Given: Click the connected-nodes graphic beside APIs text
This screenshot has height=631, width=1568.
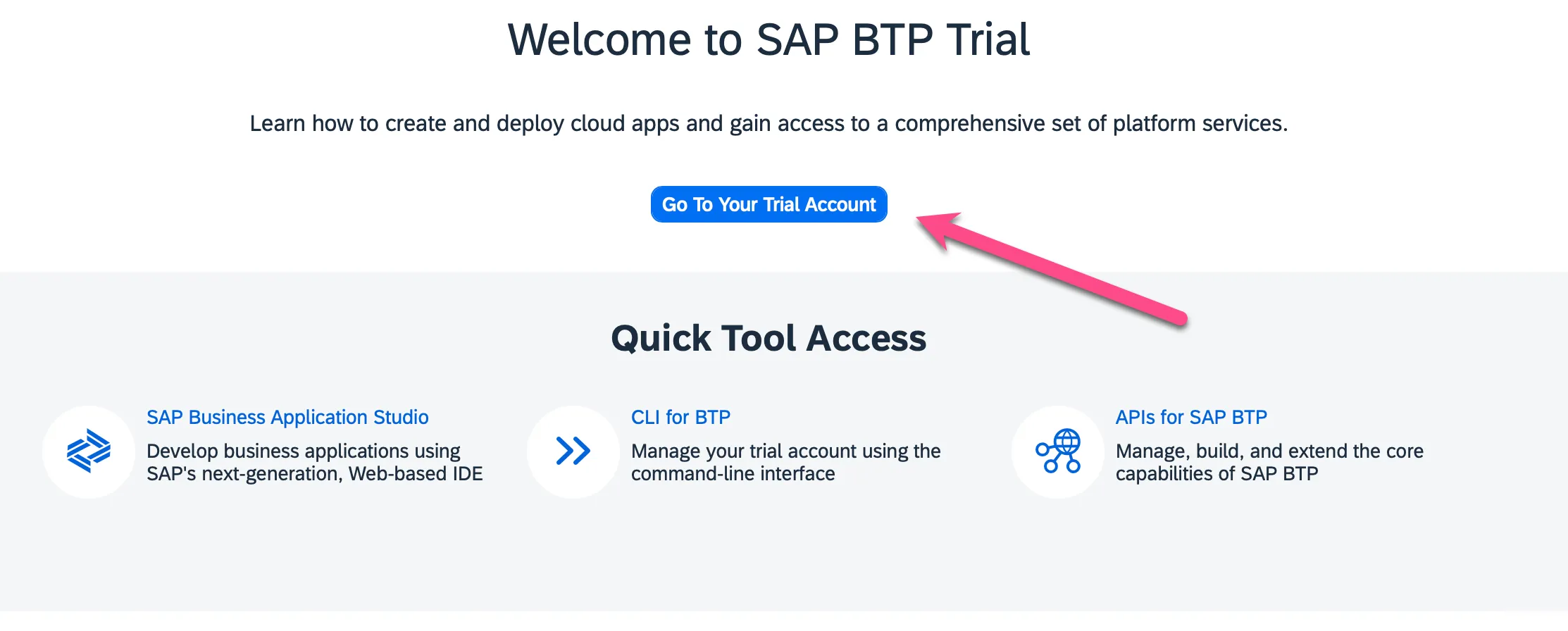Looking at the screenshot, I should pos(1057,451).
